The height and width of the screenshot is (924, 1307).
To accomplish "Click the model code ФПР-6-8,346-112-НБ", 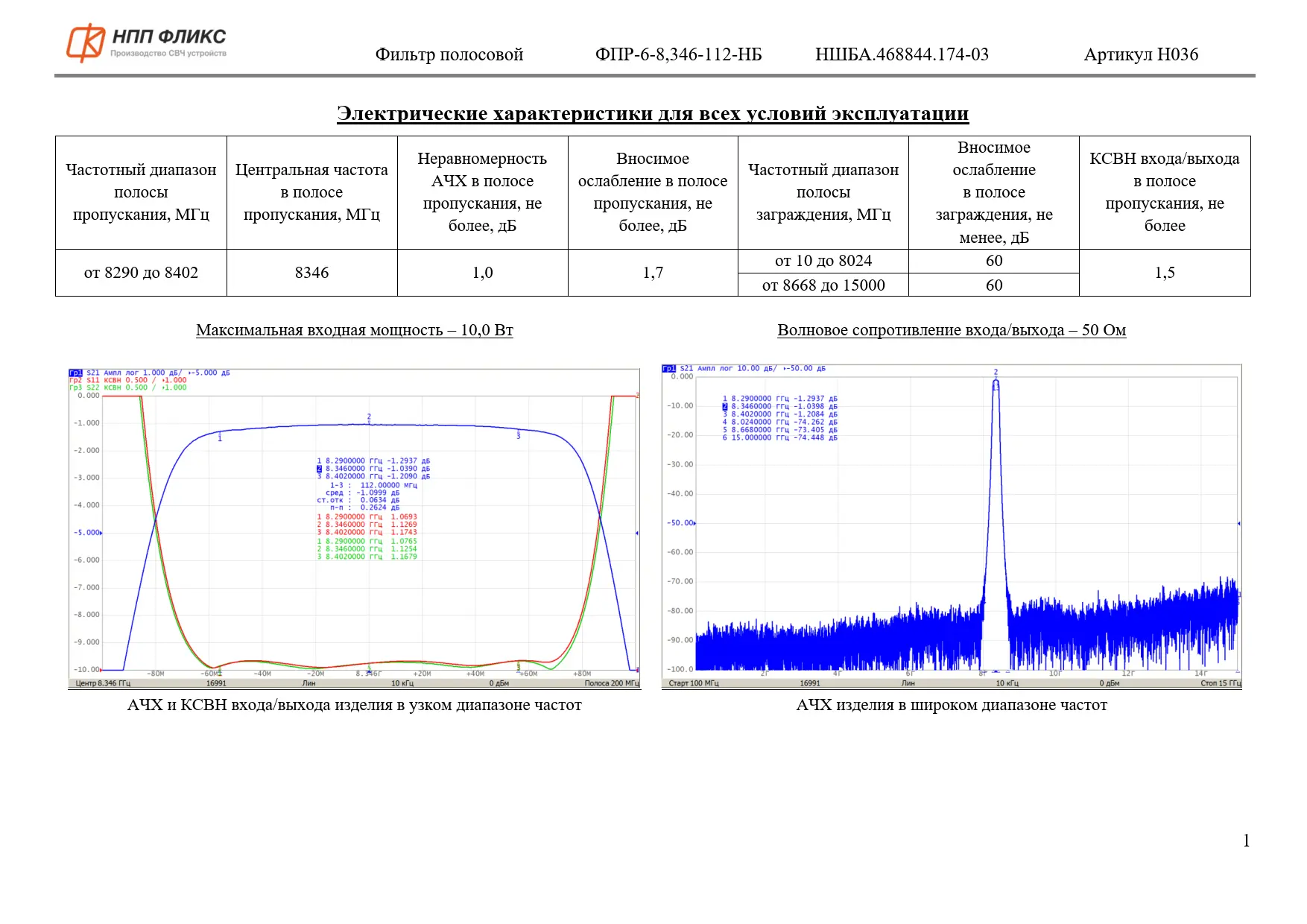I will 678,54.
